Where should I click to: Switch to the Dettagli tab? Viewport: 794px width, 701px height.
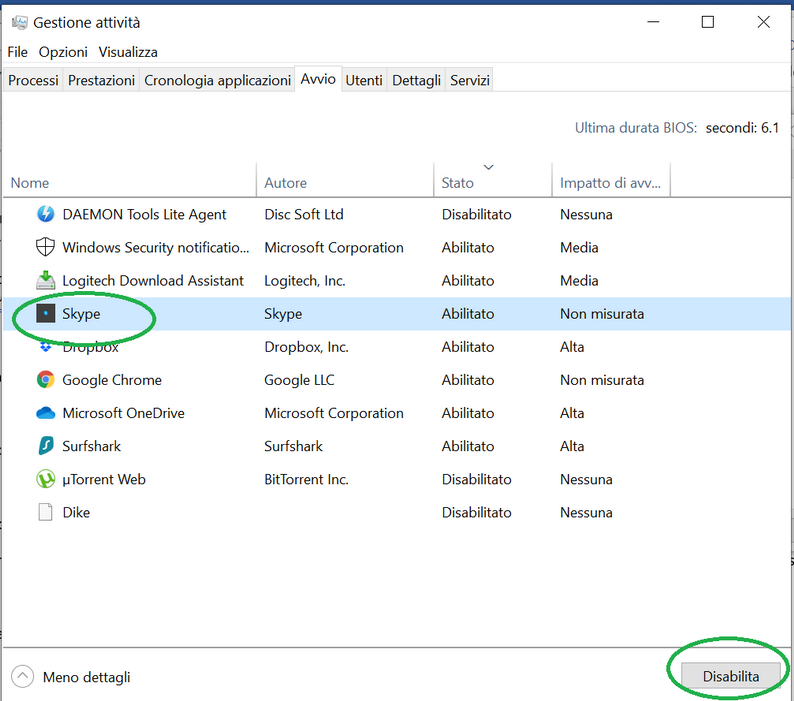tap(416, 80)
